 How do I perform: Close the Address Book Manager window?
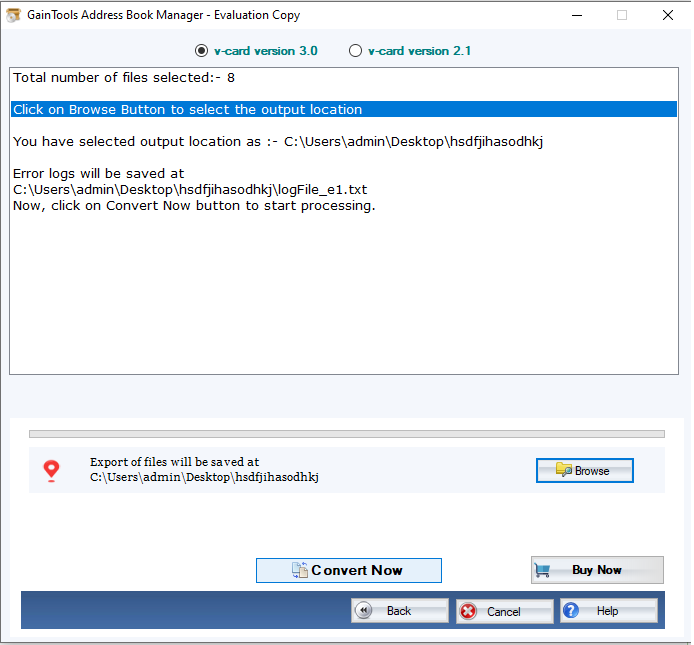tap(668, 15)
